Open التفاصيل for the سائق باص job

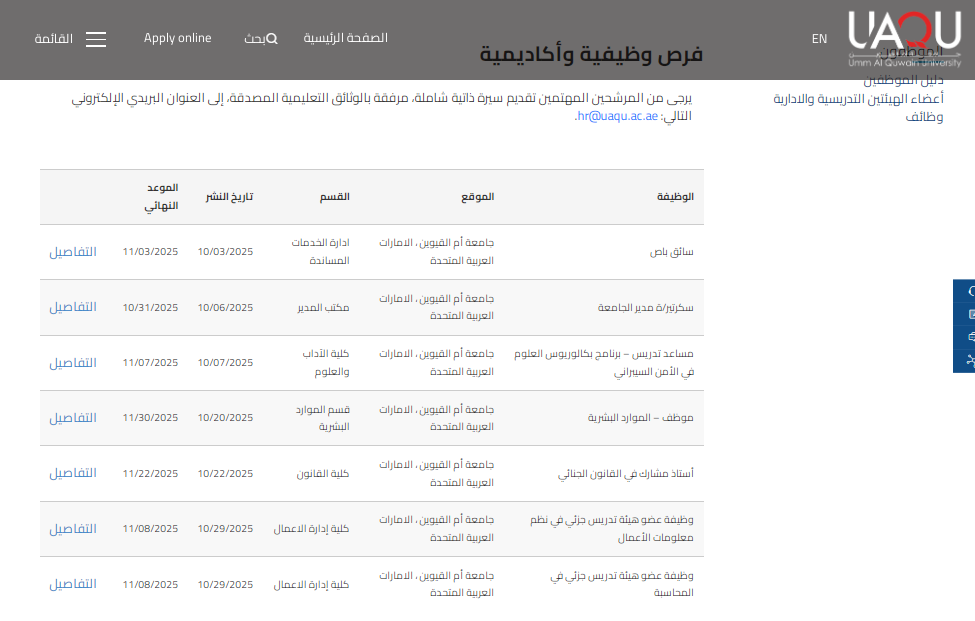(x=73, y=252)
